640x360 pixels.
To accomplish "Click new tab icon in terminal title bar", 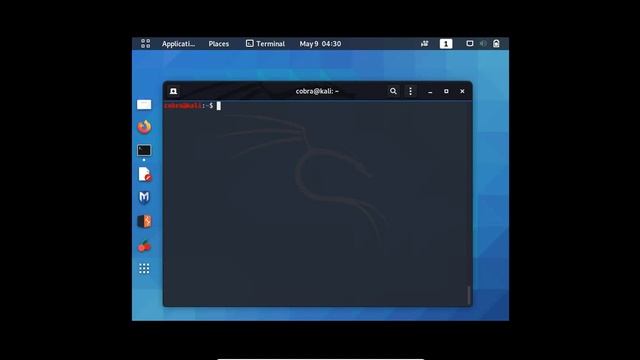I will tap(173, 91).
